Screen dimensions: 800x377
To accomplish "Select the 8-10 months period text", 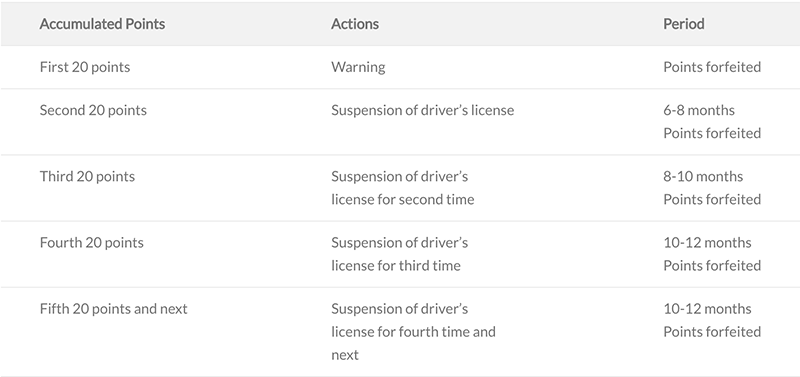I will [703, 177].
